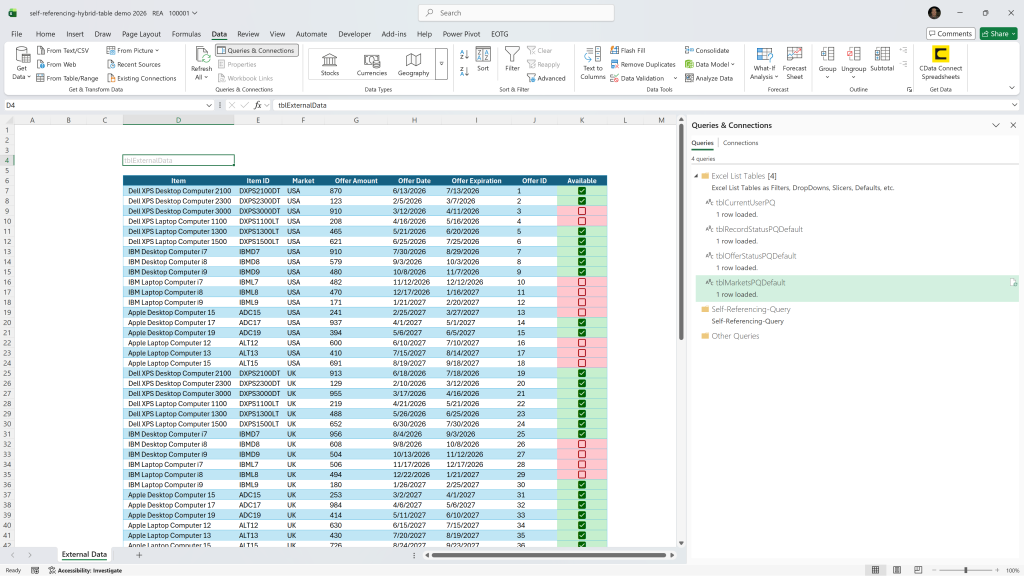The width and height of the screenshot is (1024, 576).
Task: Toggle Available checkbox for Offer ID 10
Action: (x=582, y=282)
